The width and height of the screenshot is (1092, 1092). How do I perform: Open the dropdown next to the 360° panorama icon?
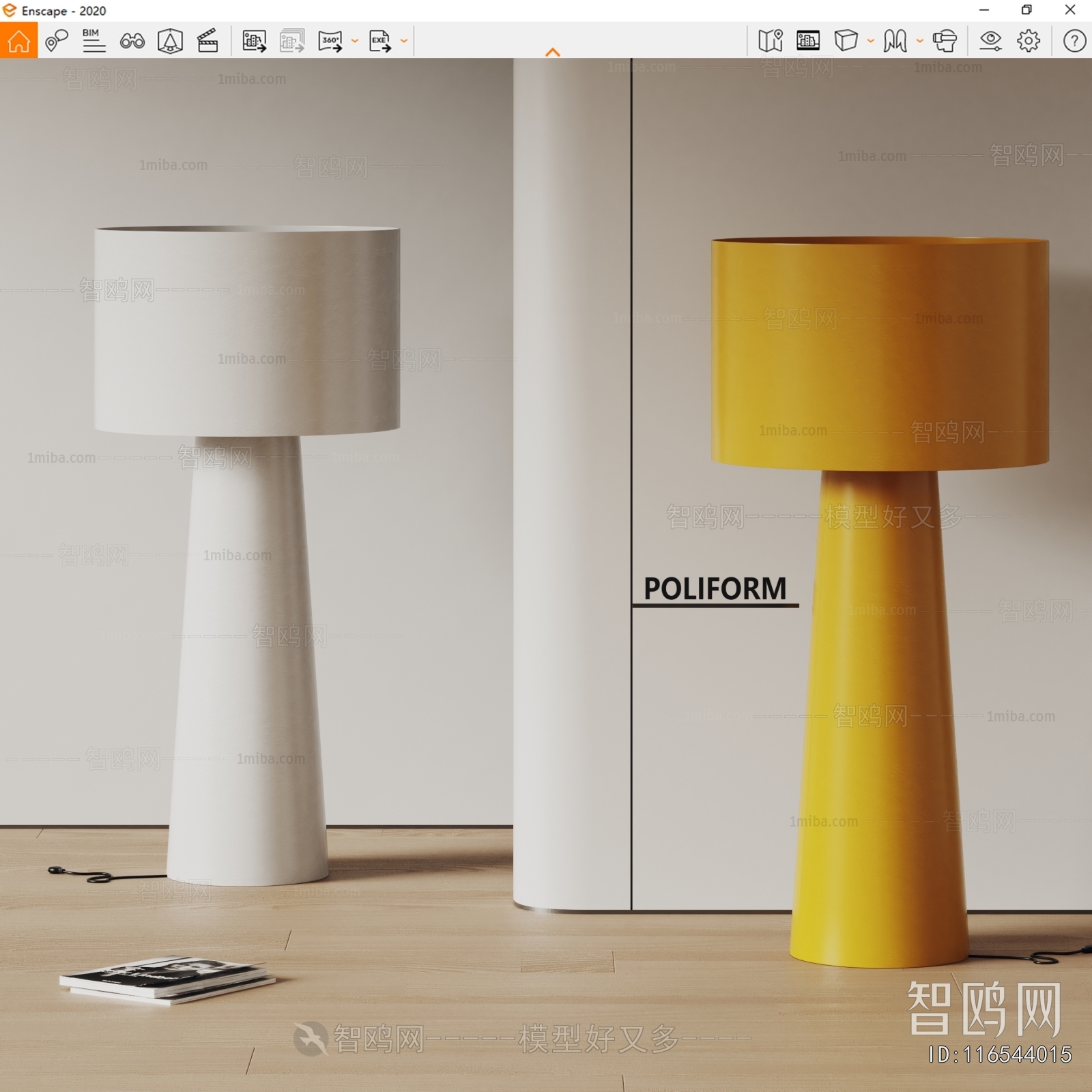click(354, 42)
